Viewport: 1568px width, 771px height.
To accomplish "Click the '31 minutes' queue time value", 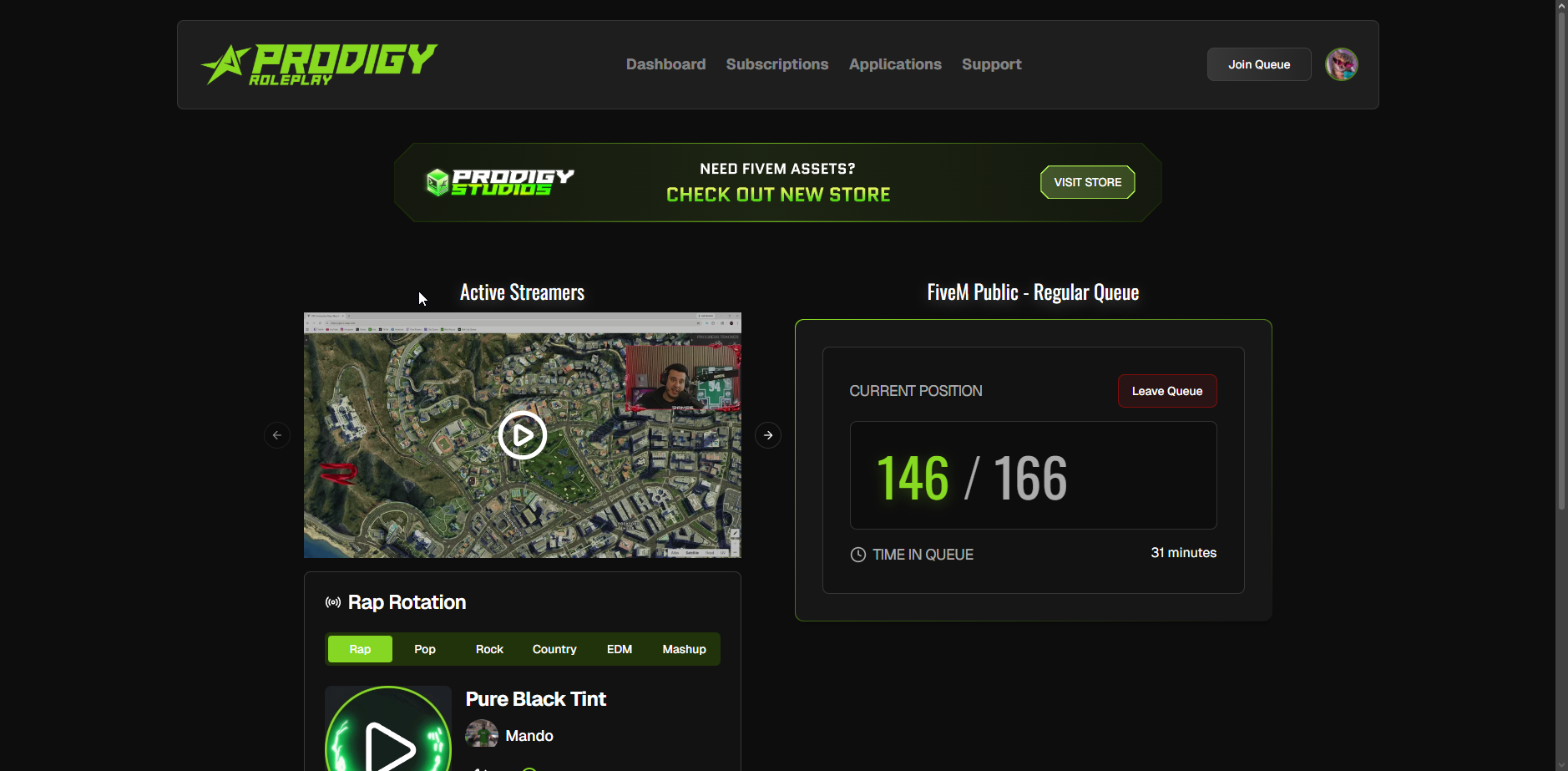I will (x=1184, y=553).
